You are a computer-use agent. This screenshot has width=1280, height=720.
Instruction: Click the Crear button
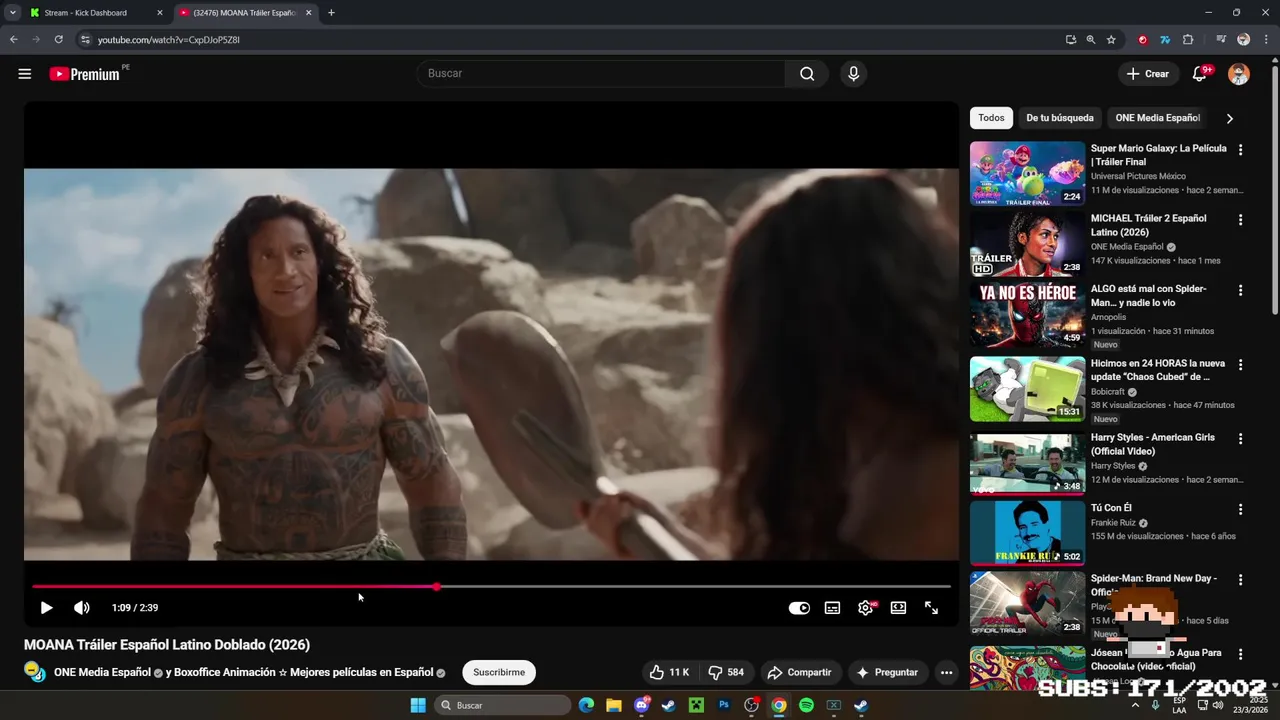(1147, 74)
